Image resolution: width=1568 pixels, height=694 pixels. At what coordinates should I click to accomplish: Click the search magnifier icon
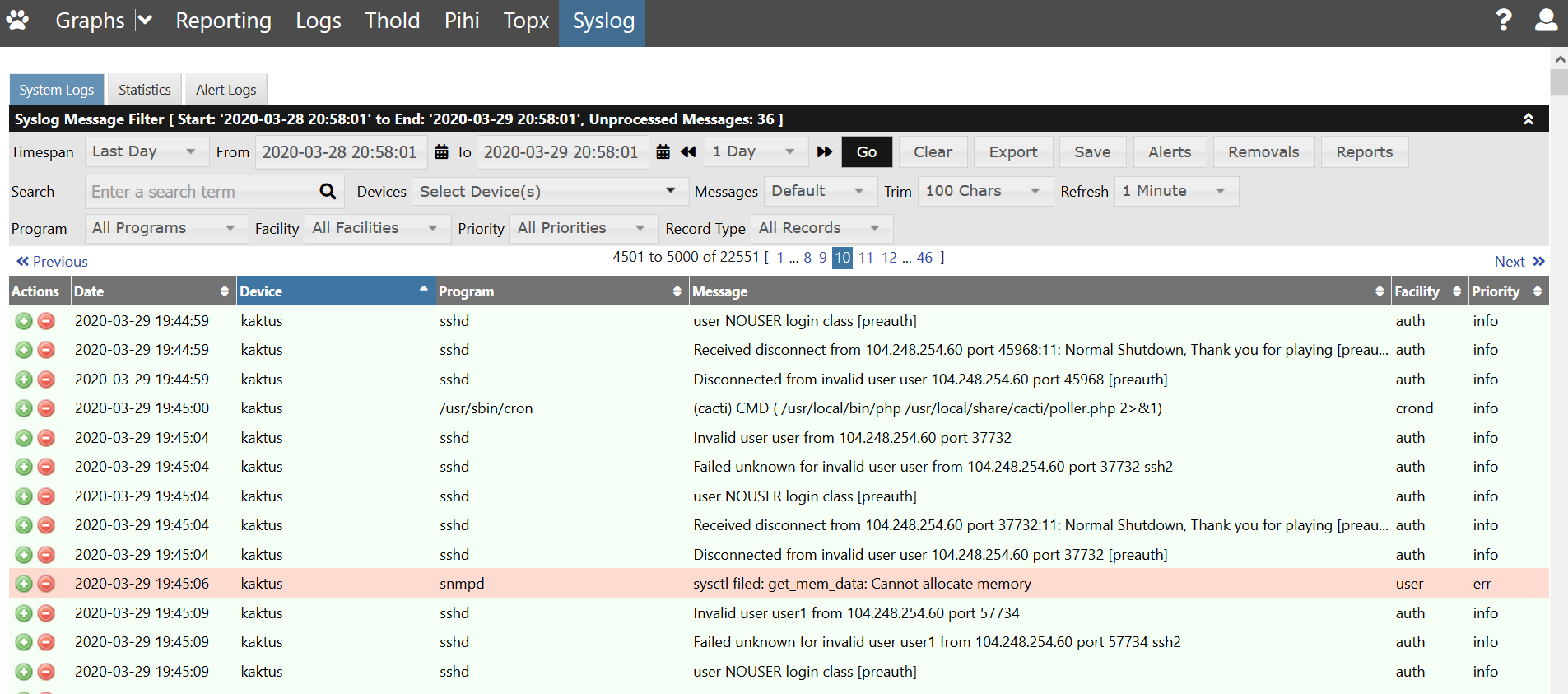pos(328,192)
